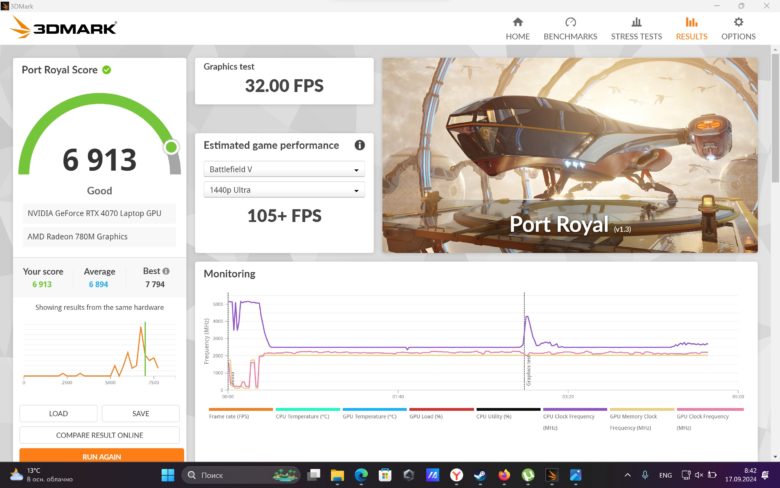
Task: Click the taskbar search box Поиск
Action: (x=241, y=476)
